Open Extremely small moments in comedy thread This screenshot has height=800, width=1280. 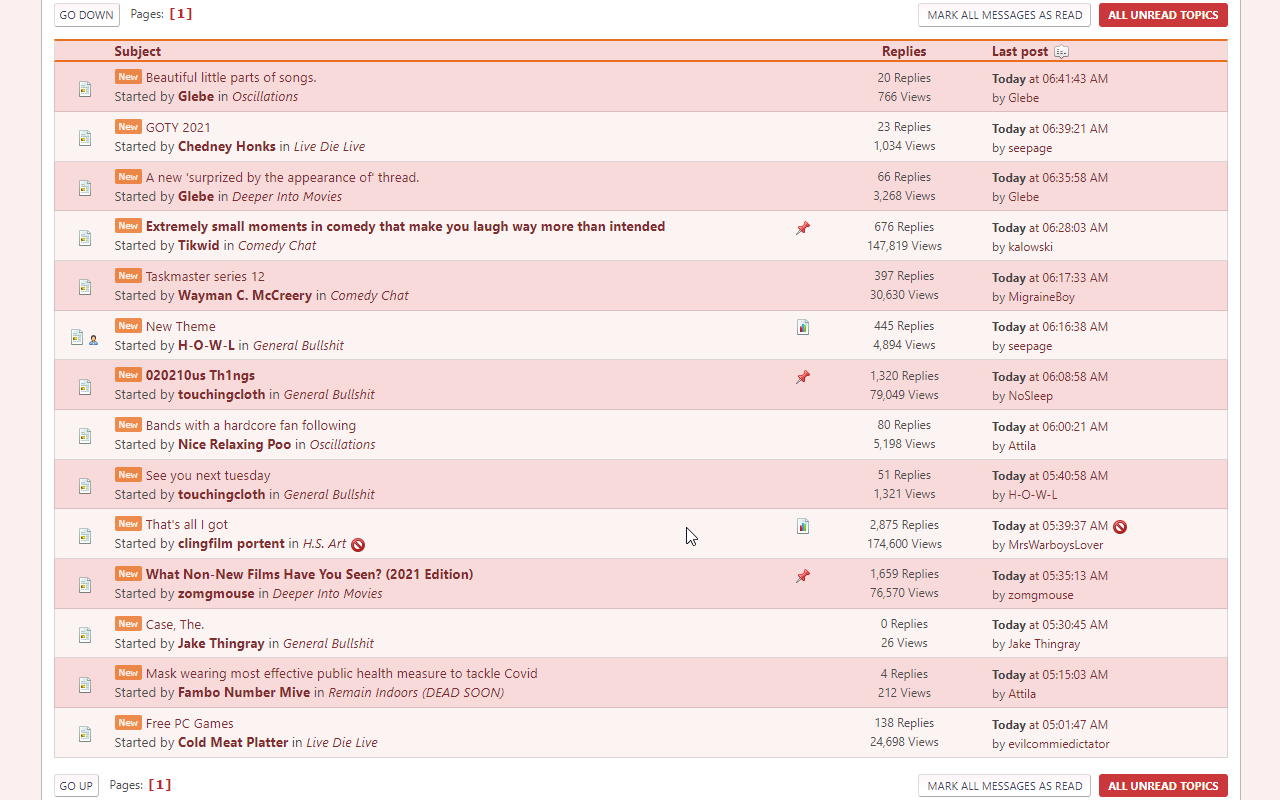pos(405,227)
